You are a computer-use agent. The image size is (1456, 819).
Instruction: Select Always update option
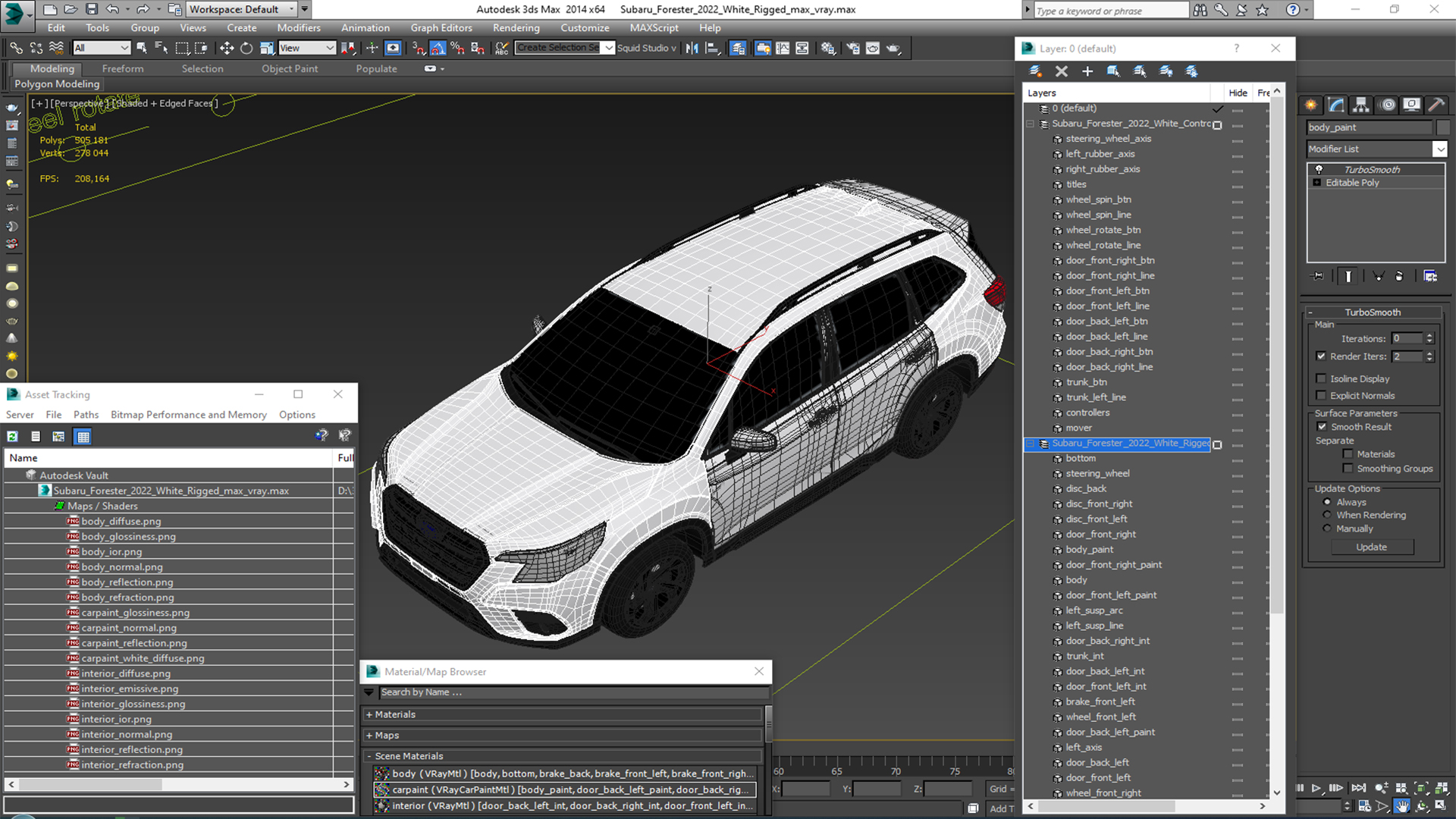(x=1327, y=501)
